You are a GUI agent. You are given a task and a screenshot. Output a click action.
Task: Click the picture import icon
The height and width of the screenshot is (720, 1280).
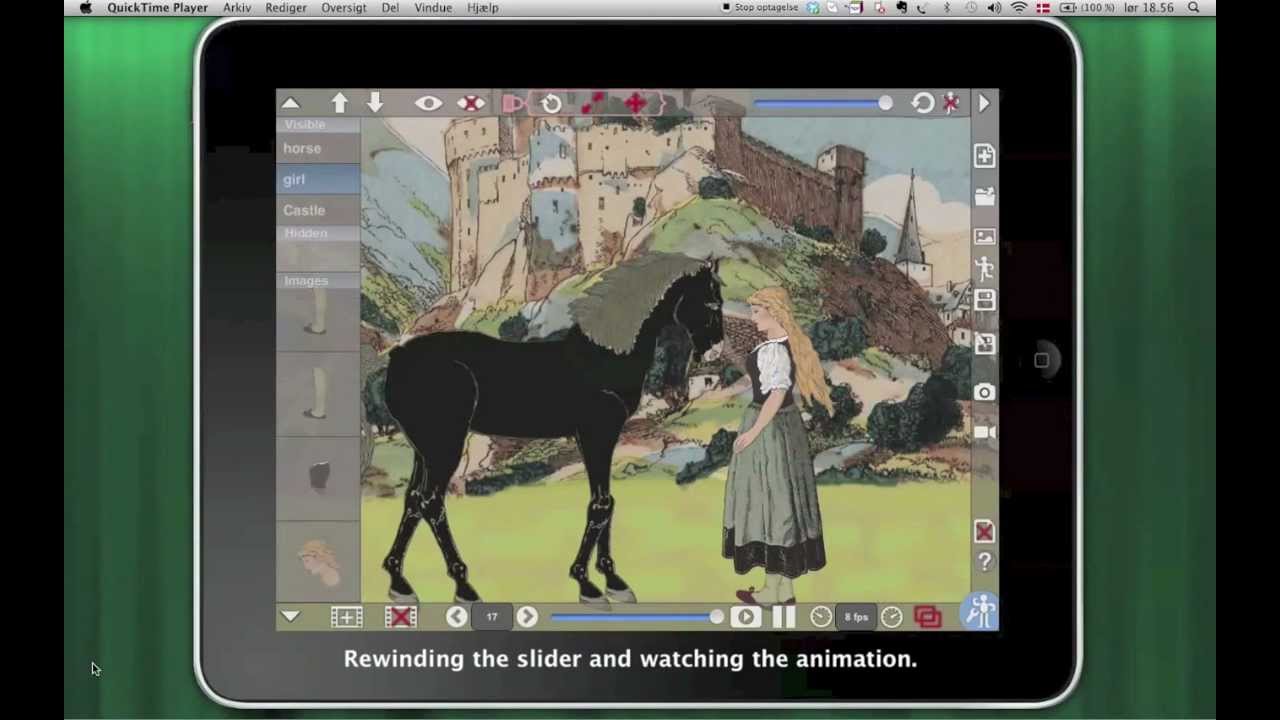pos(984,237)
